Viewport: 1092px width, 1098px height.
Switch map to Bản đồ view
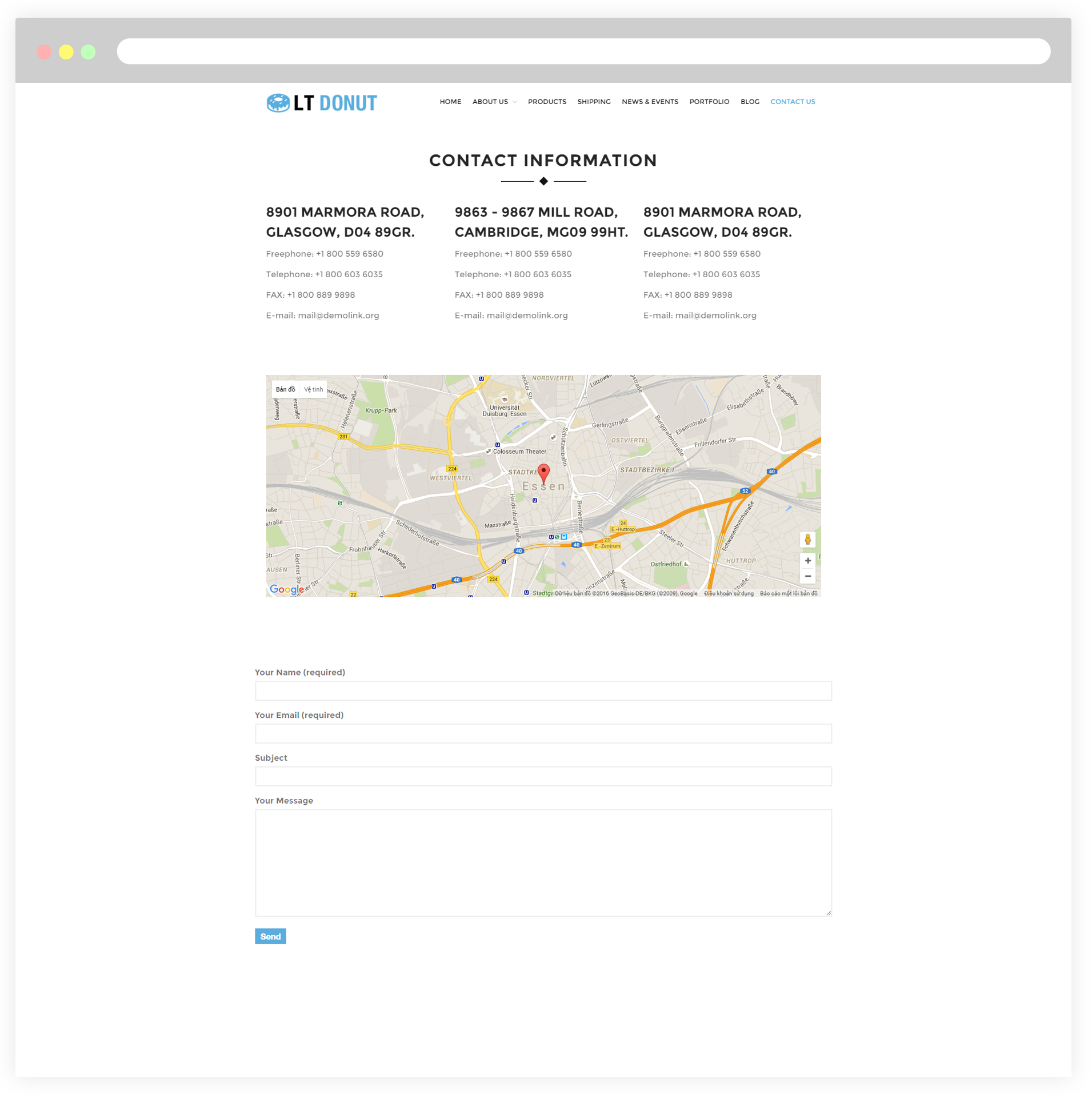point(285,389)
